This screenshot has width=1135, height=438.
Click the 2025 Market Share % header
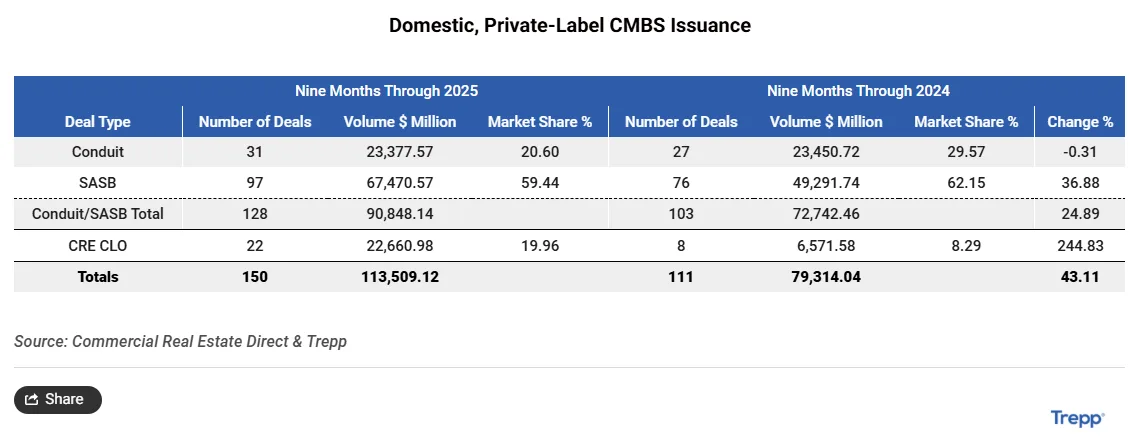pos(540,122)
